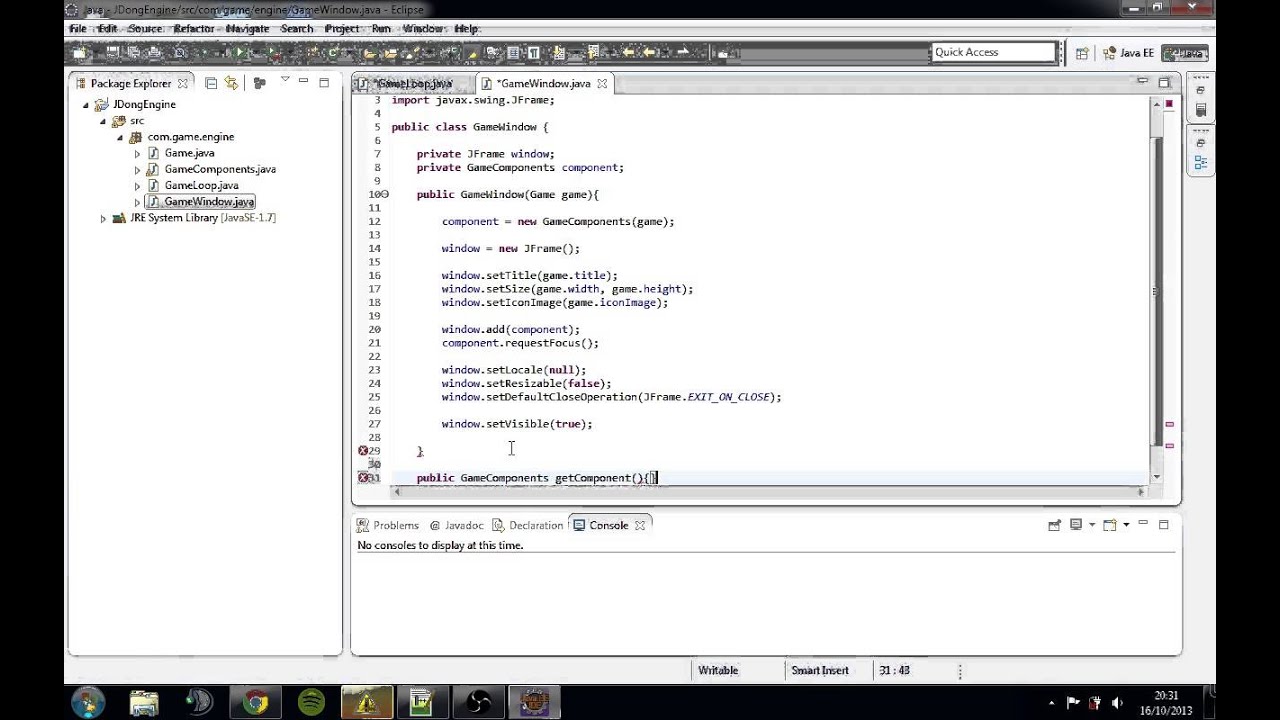Fold the GameWindow constructor at line 10

click(x=385, y=194)
